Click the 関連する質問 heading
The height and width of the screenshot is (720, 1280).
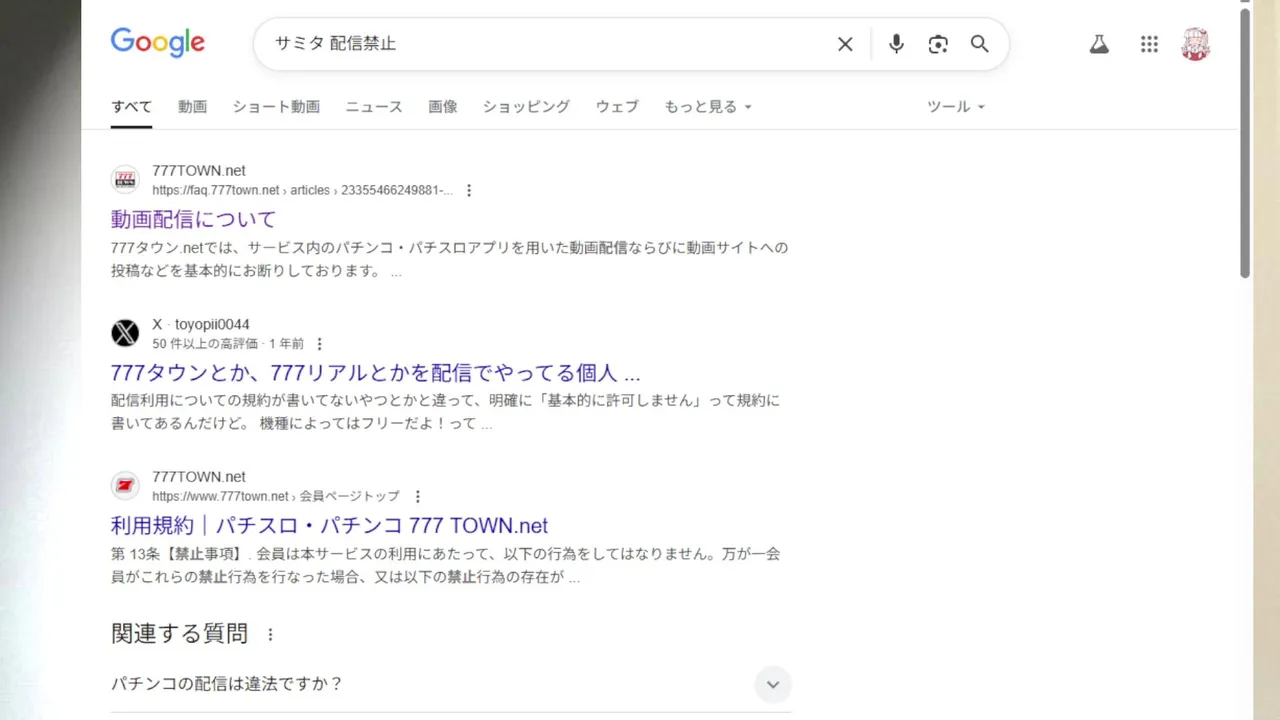pos(179,634)
